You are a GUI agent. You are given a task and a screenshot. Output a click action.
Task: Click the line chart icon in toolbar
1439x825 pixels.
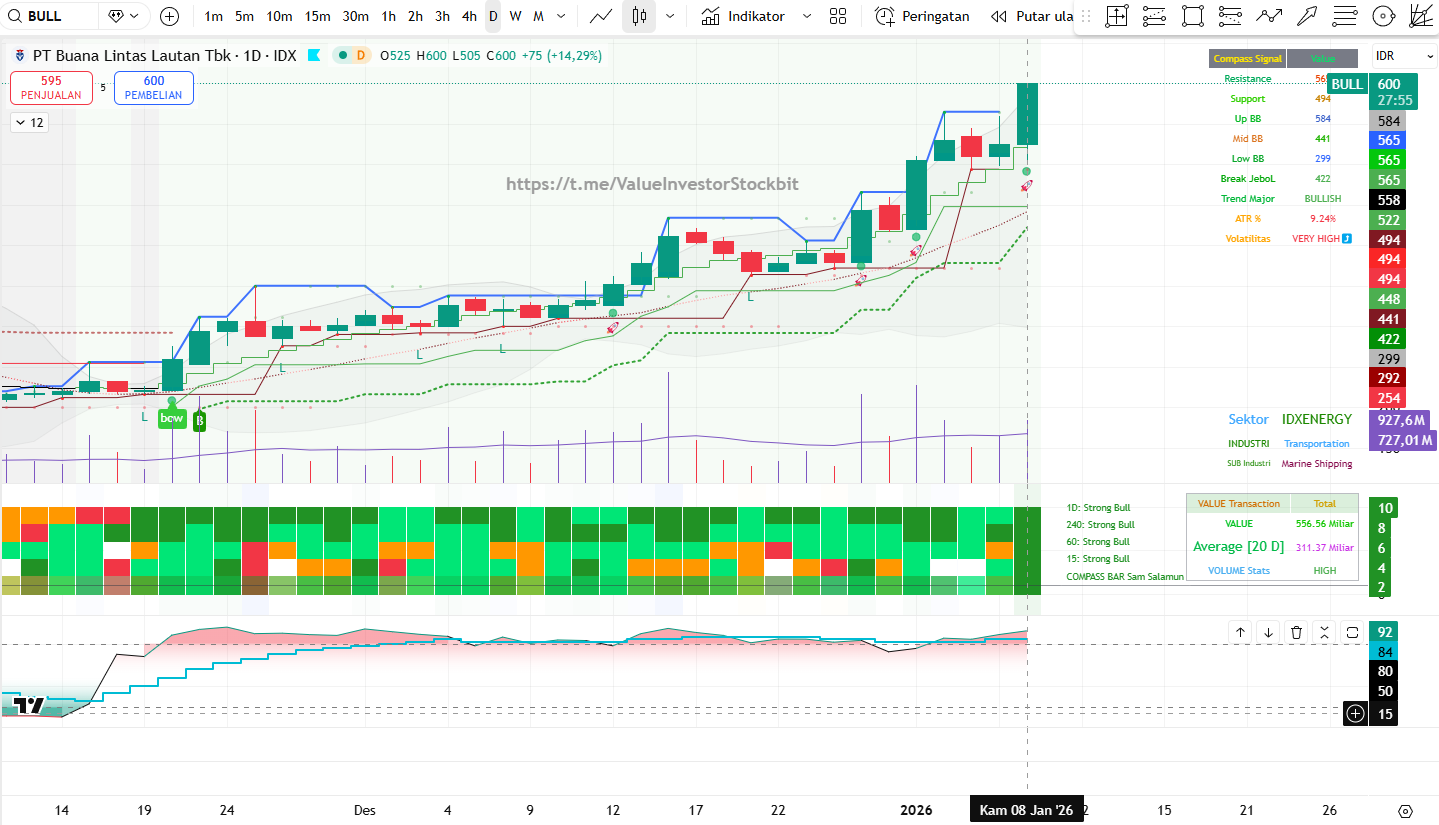point(601,16)
